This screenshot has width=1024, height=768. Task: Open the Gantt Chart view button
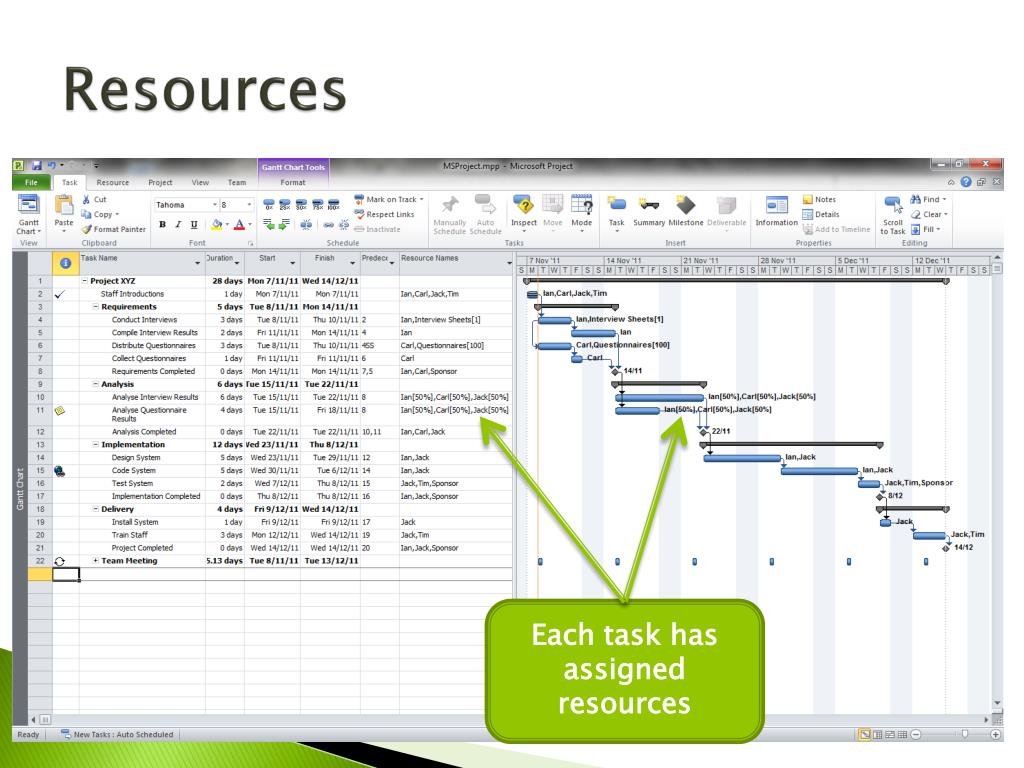point(28,215)
